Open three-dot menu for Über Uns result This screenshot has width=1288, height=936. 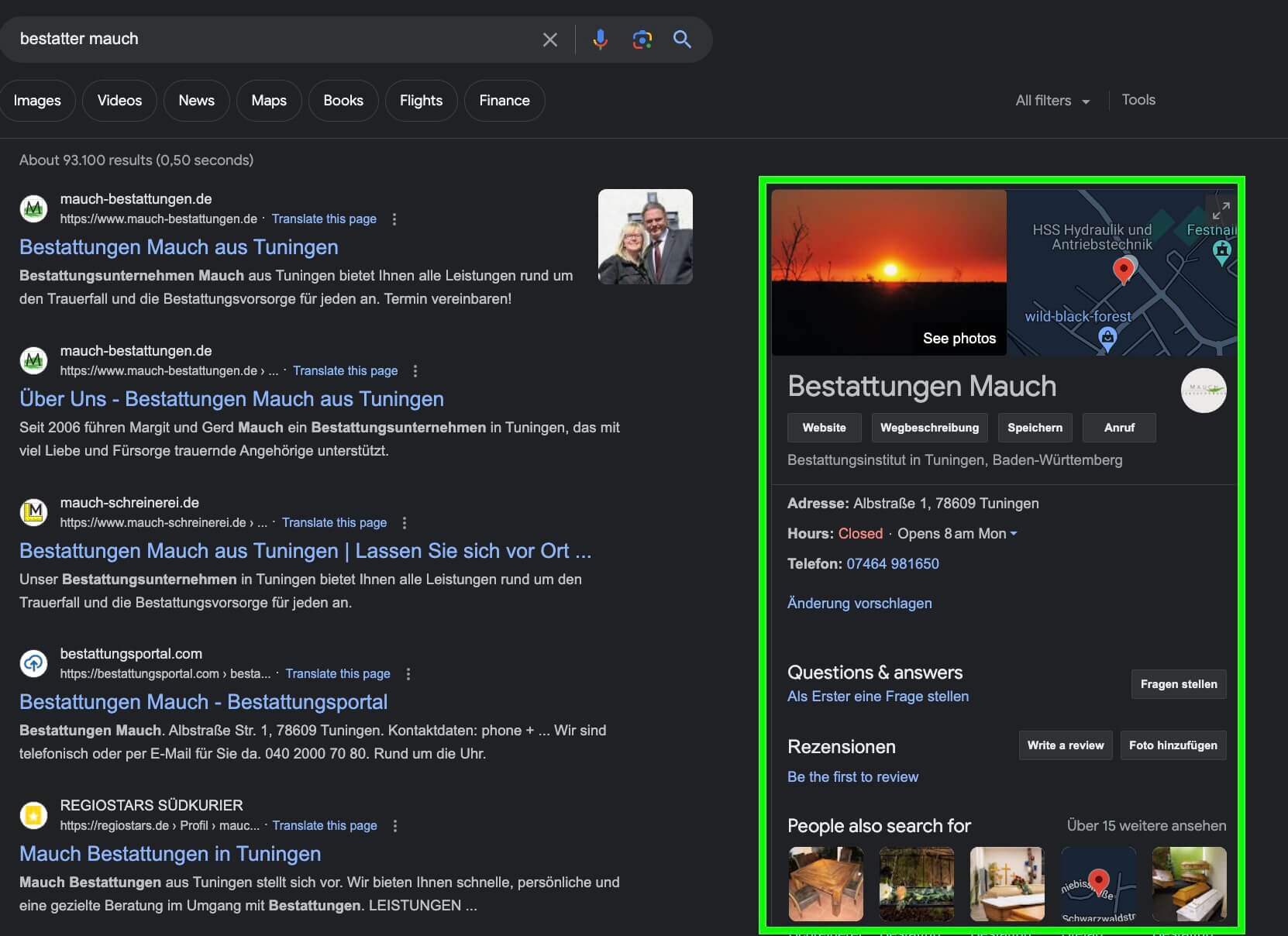[x=415, y=371]
